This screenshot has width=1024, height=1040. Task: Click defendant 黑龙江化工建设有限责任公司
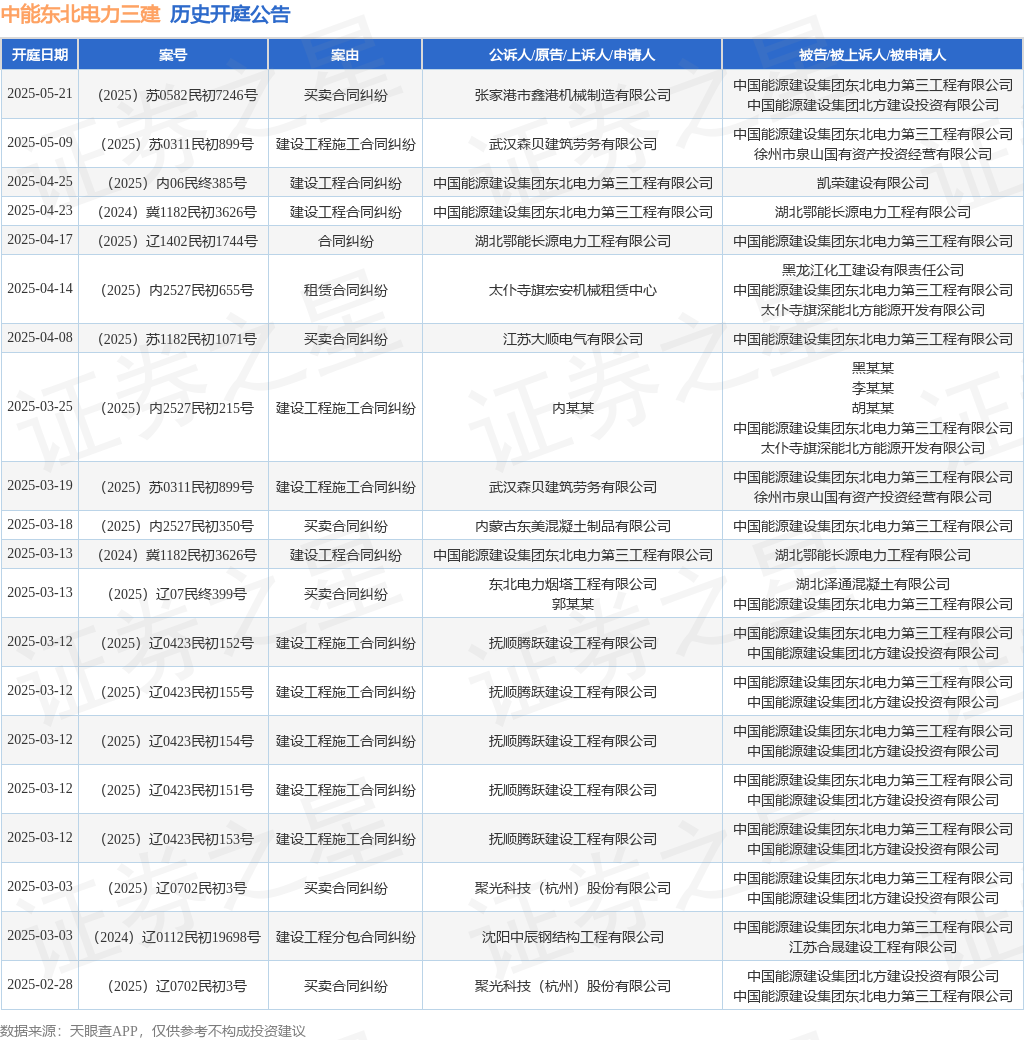873,270
